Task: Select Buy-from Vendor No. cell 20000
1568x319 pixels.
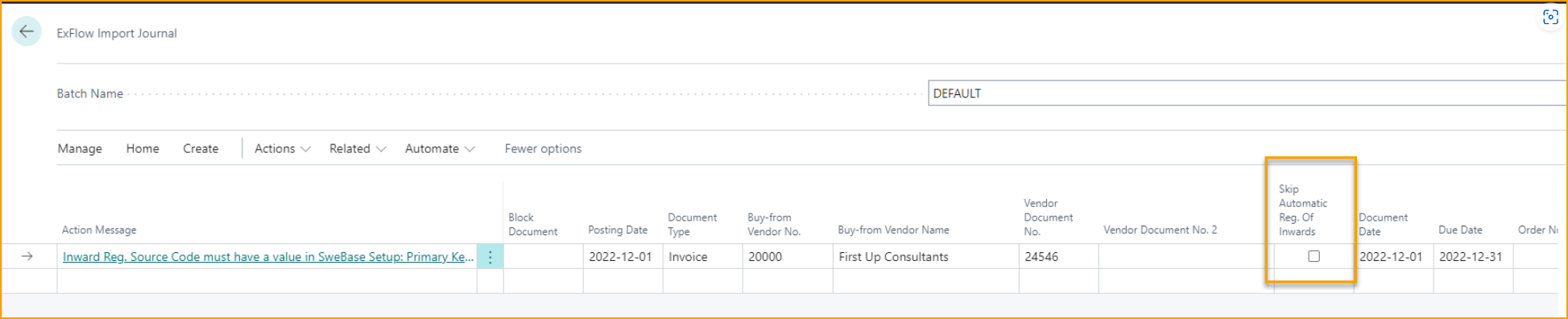Action: pyautogui.click(x=788, y=257)
